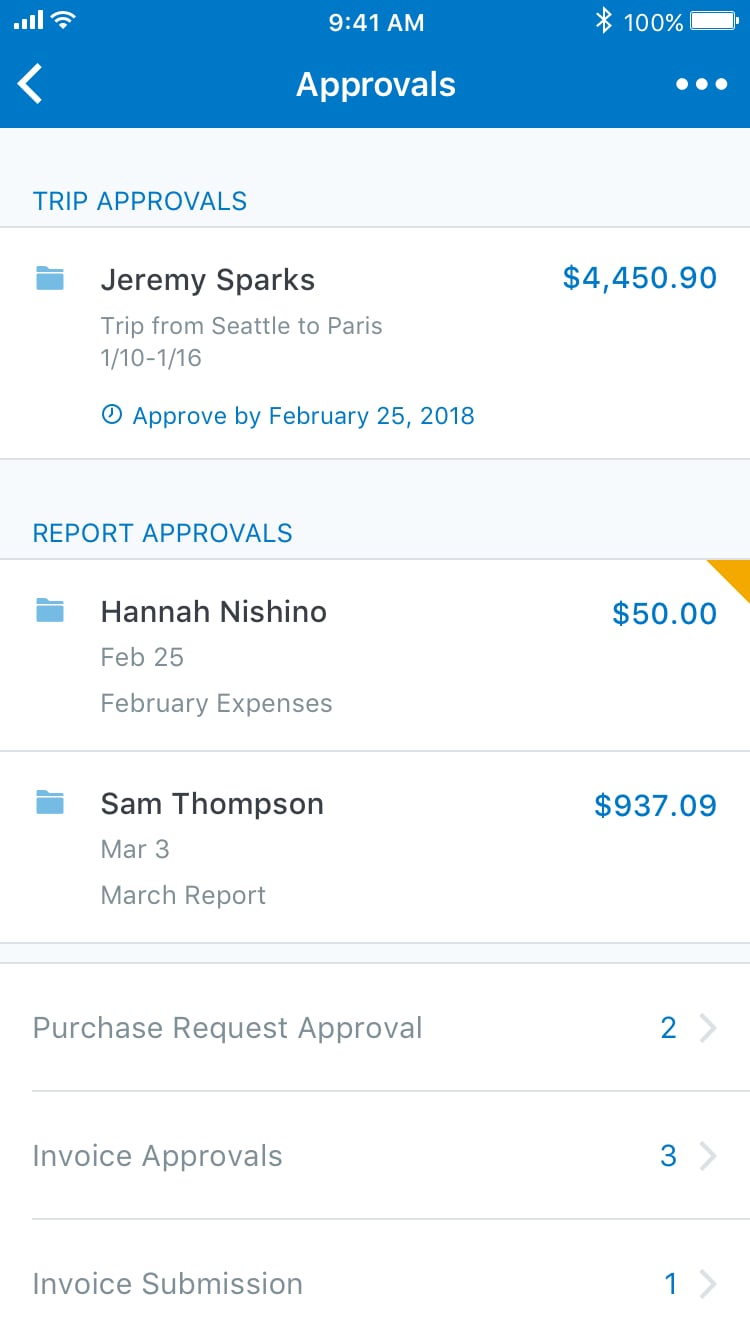This screenshot has width=750, height=1334.
Task: Tap the clock icon near approve-by date
Action: (112, 415)
